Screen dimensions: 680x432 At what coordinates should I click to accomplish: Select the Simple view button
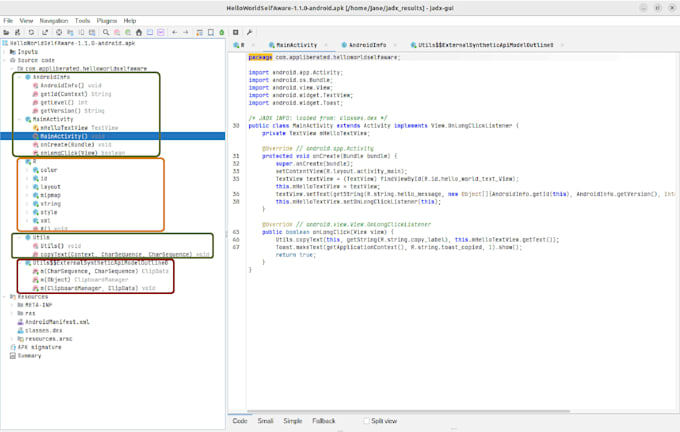pyautogui.click(x=293, y=421)
